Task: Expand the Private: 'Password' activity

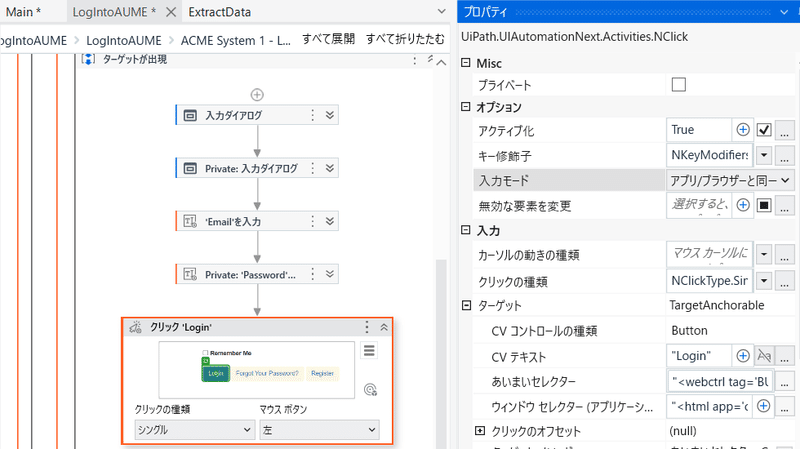Action: coord(330,275)
